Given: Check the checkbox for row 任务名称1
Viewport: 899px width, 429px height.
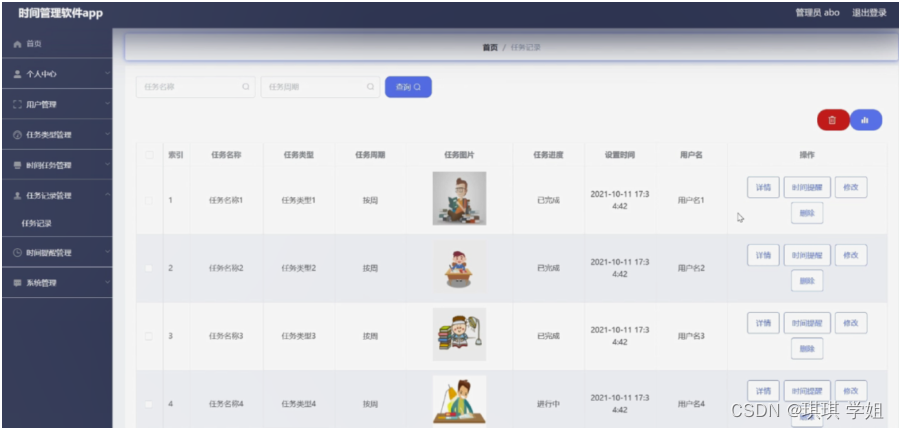Looking at the screenshot, I should tap(149, 201).
